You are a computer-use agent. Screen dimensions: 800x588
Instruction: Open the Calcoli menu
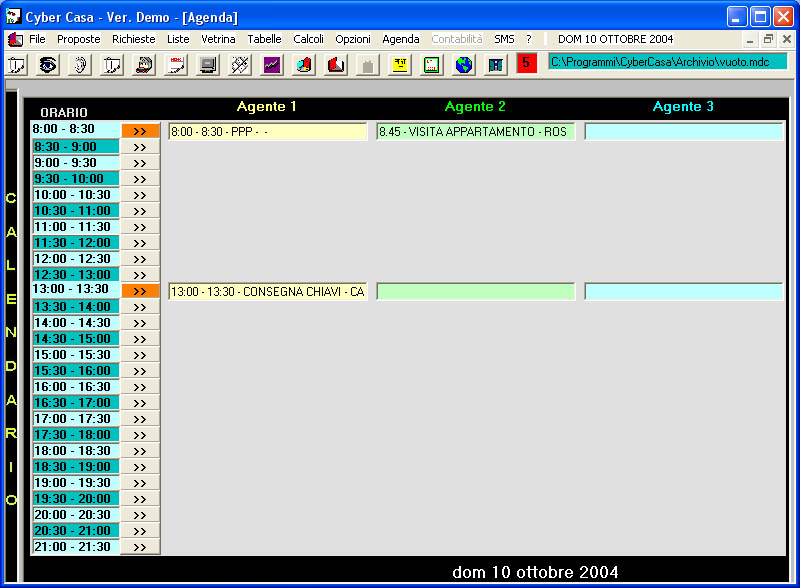308,39
